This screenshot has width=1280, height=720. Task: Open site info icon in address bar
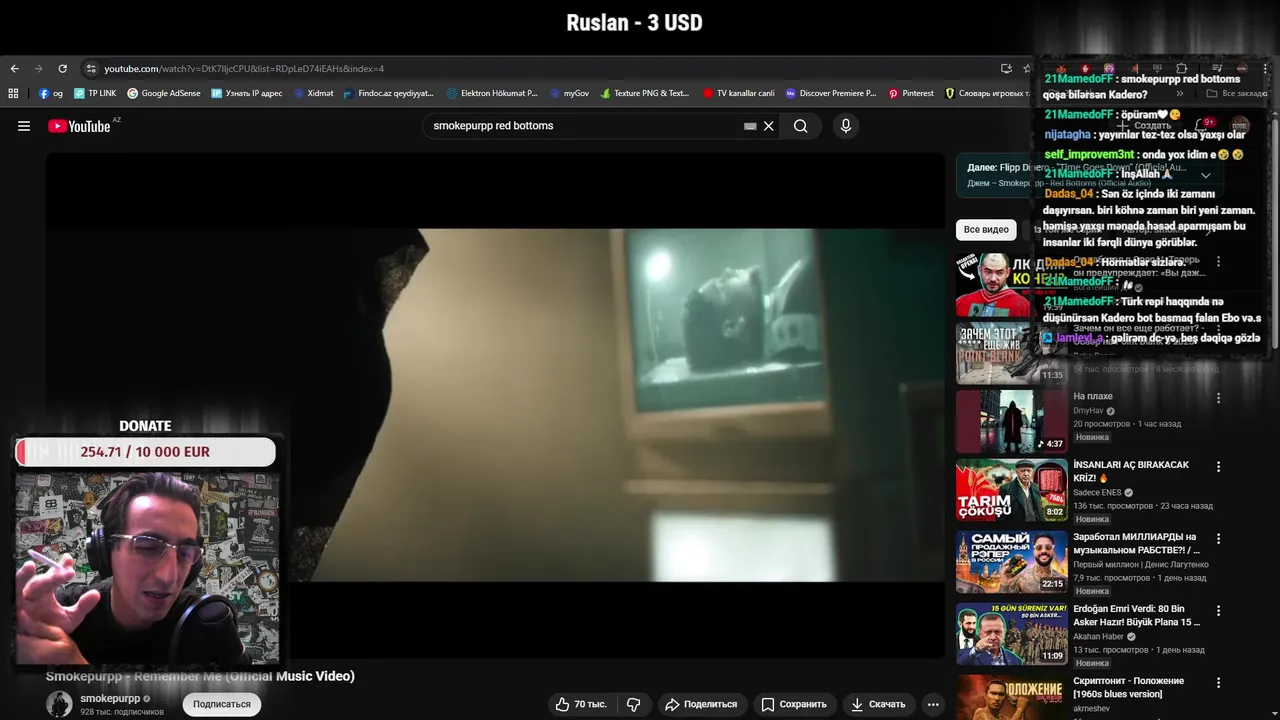pyautogui.click(x=91, y=69)
